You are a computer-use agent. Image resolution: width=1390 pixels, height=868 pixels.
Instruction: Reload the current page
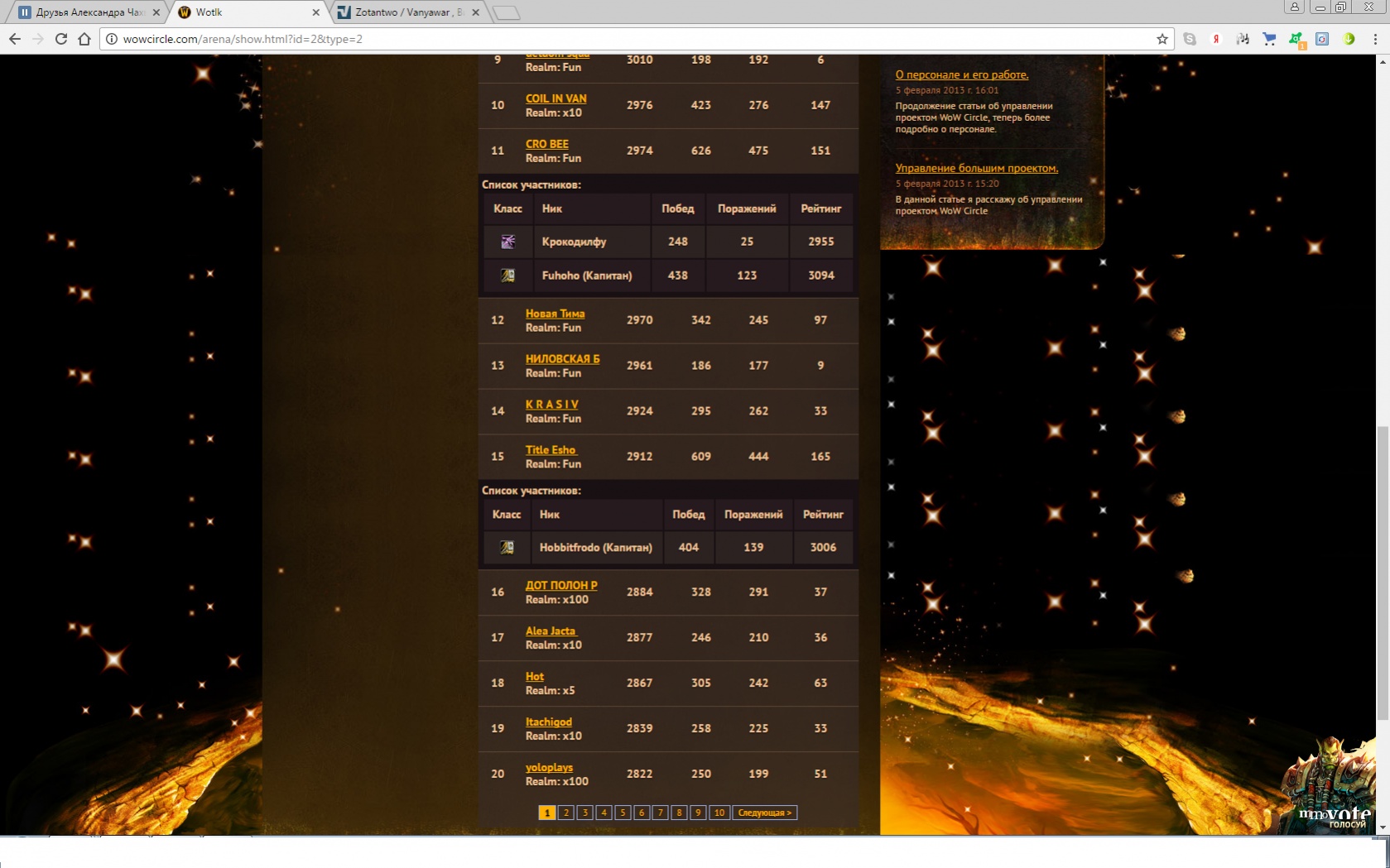tap(60, 39)
